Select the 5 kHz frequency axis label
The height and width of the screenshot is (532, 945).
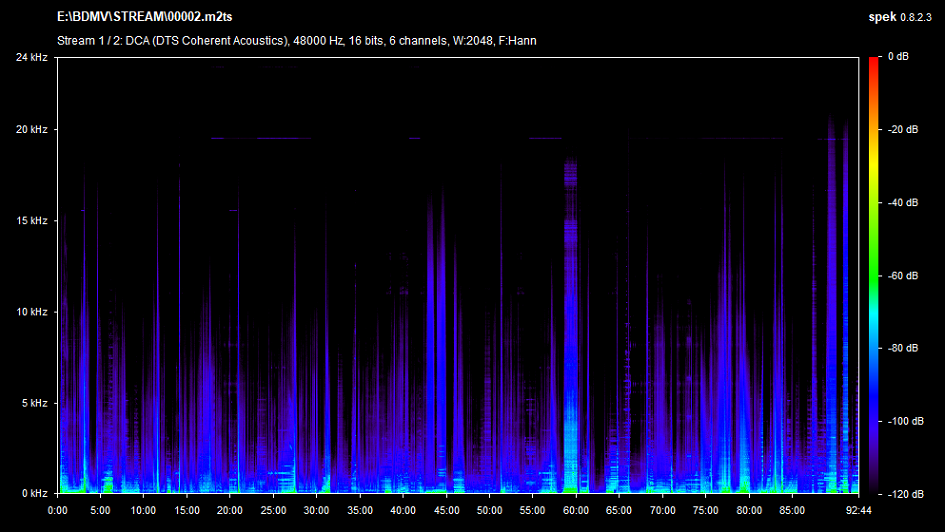click(35, 403)
